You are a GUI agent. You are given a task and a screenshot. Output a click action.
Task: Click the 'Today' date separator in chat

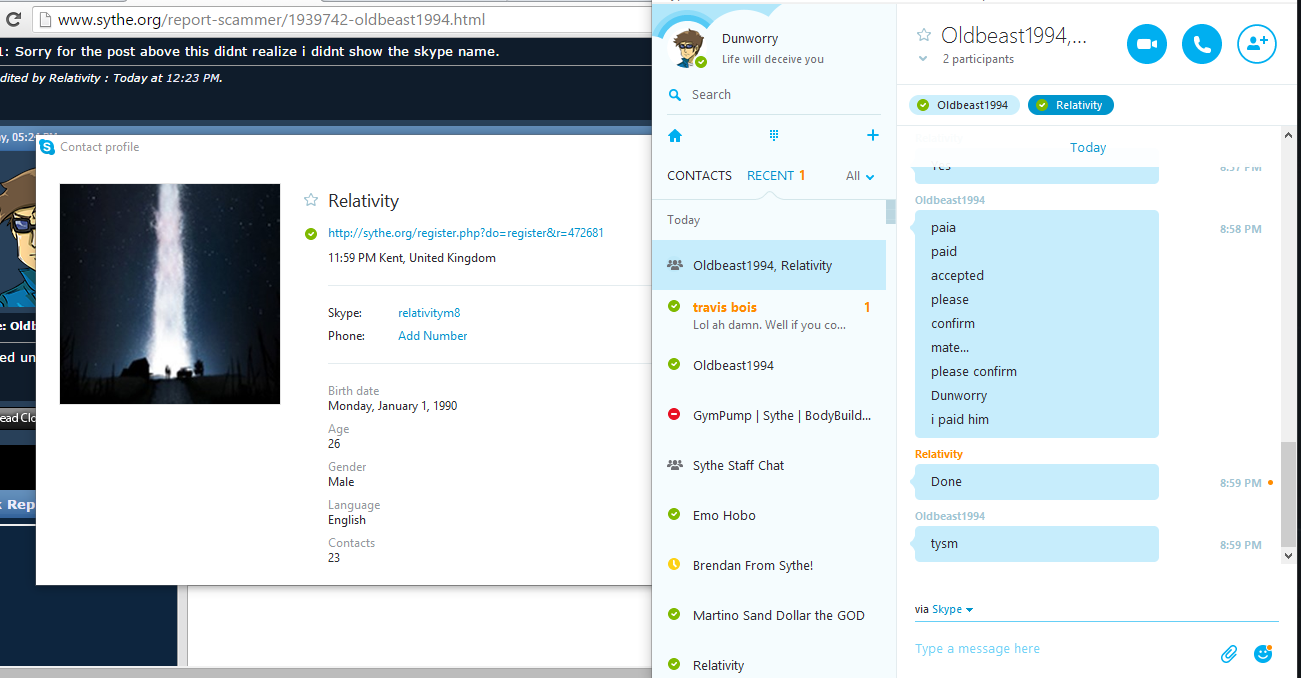point(1088,147)
